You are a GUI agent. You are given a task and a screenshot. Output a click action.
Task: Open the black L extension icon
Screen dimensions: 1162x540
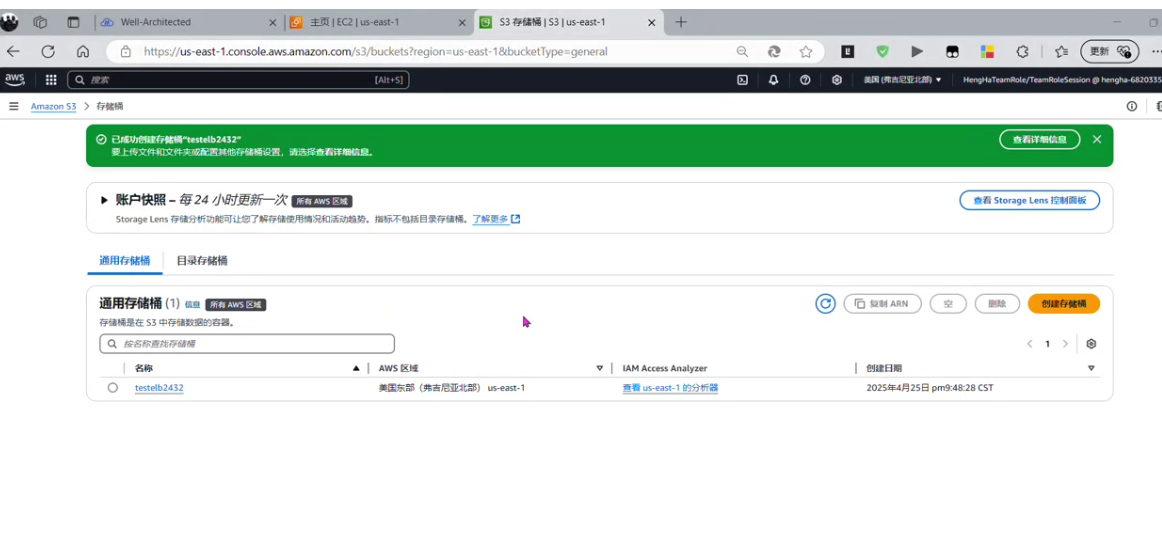[x=848, y=52]
